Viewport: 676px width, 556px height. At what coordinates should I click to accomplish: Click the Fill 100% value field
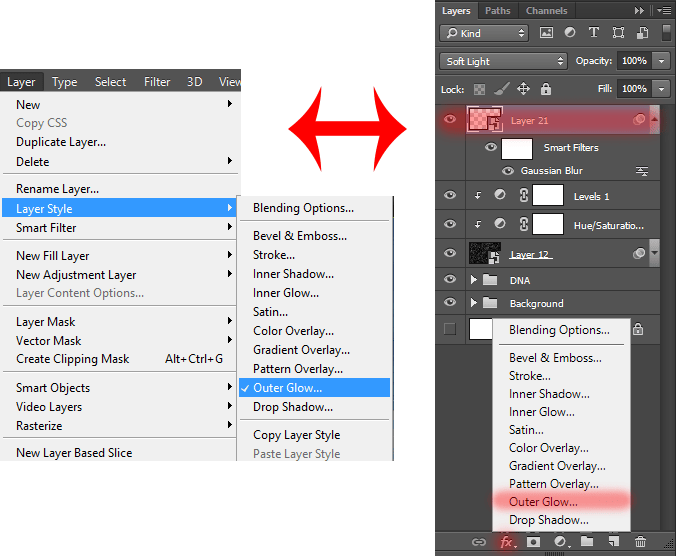(x=634, y=89)
